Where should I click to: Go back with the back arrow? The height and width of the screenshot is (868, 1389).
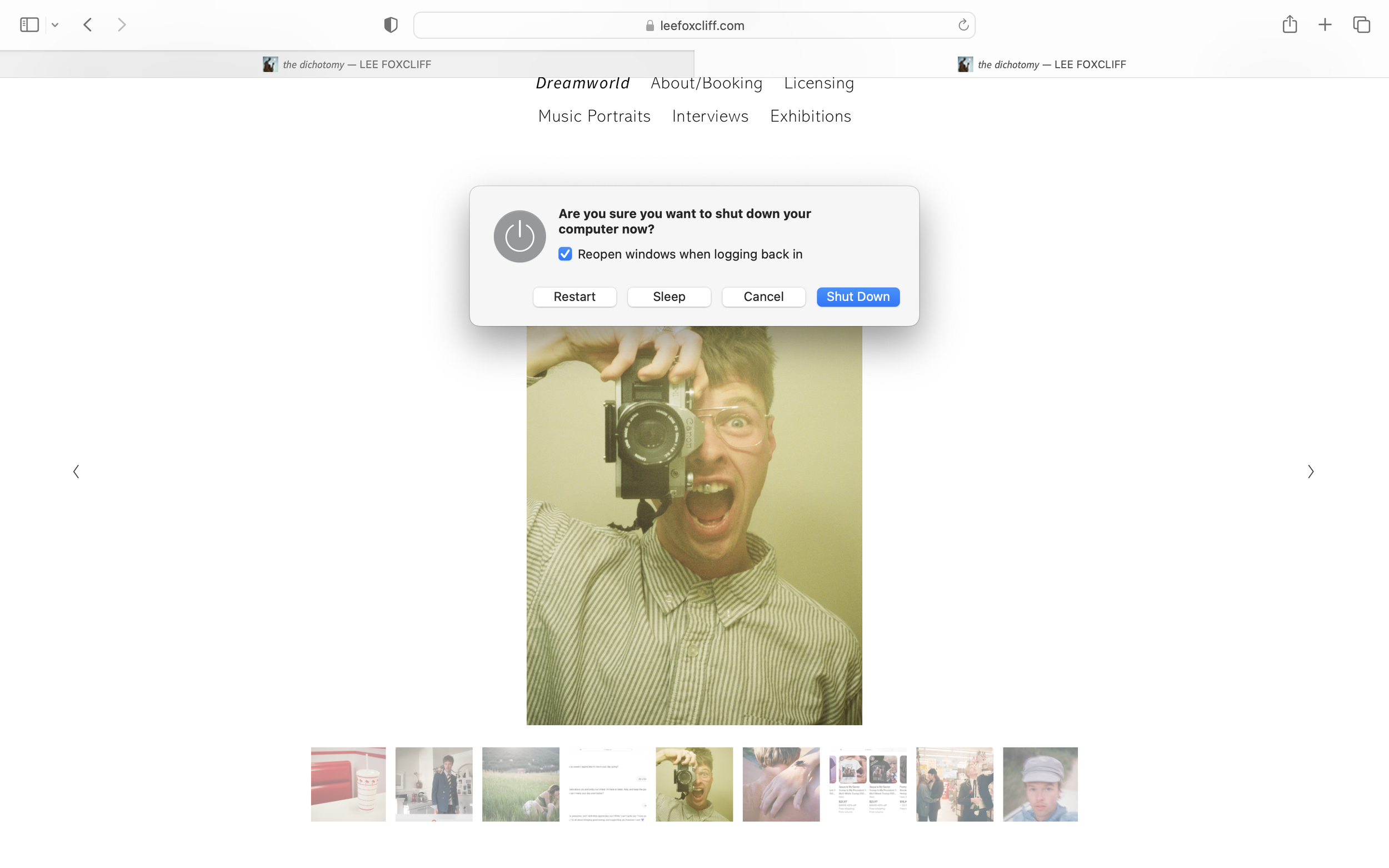click(x=88, y=24)
